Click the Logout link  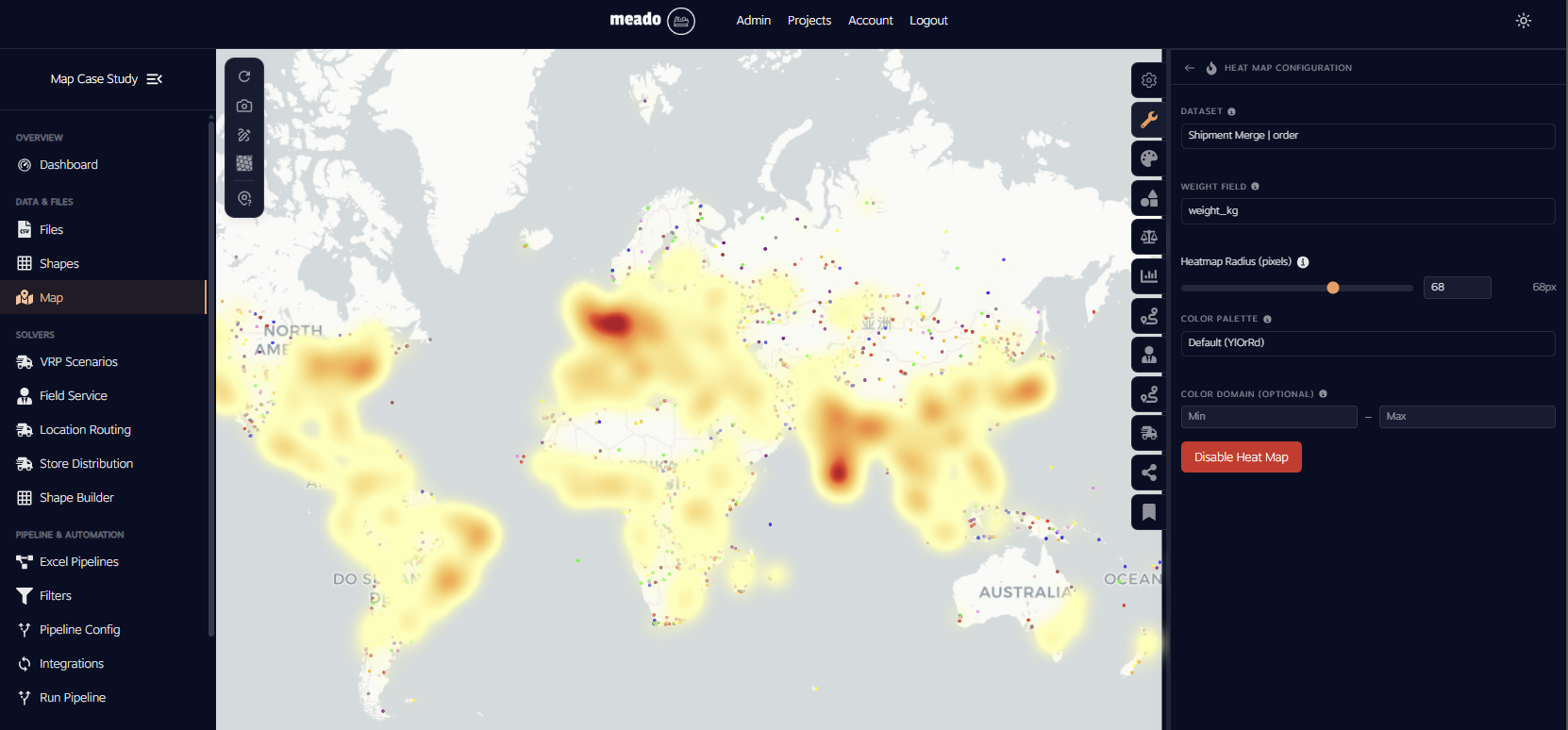(x=928, y=21)
